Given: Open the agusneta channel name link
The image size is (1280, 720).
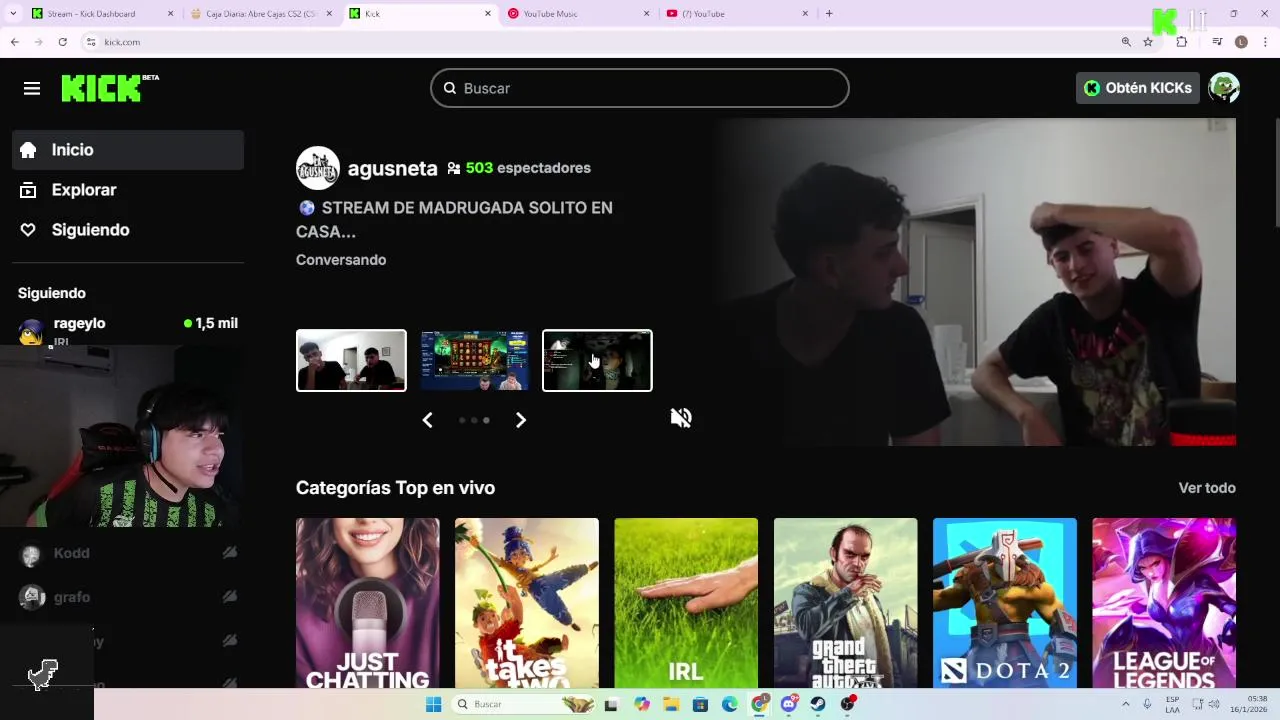Looking at the screenshot, I should click(392, 168).
